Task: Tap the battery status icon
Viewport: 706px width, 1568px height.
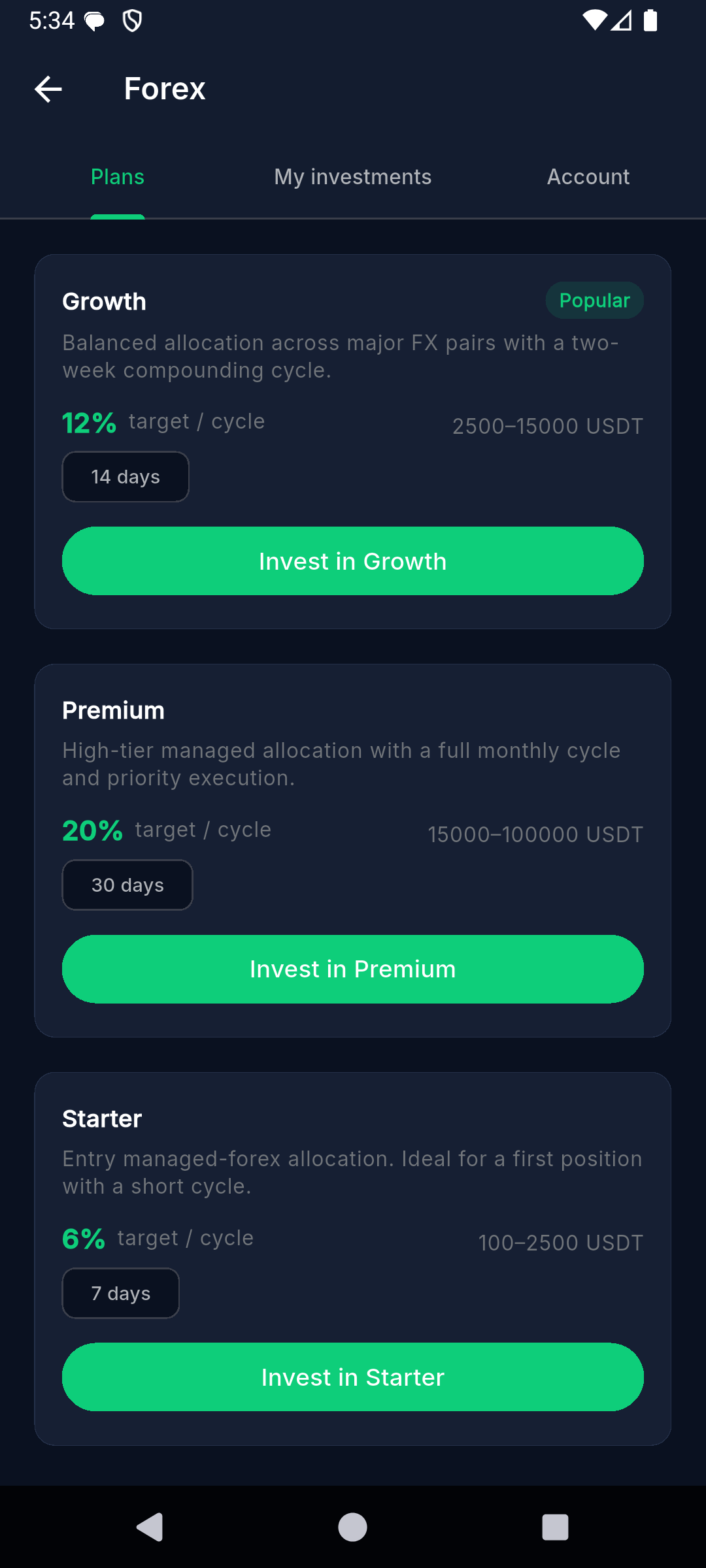Action: [x=650, y=20]
